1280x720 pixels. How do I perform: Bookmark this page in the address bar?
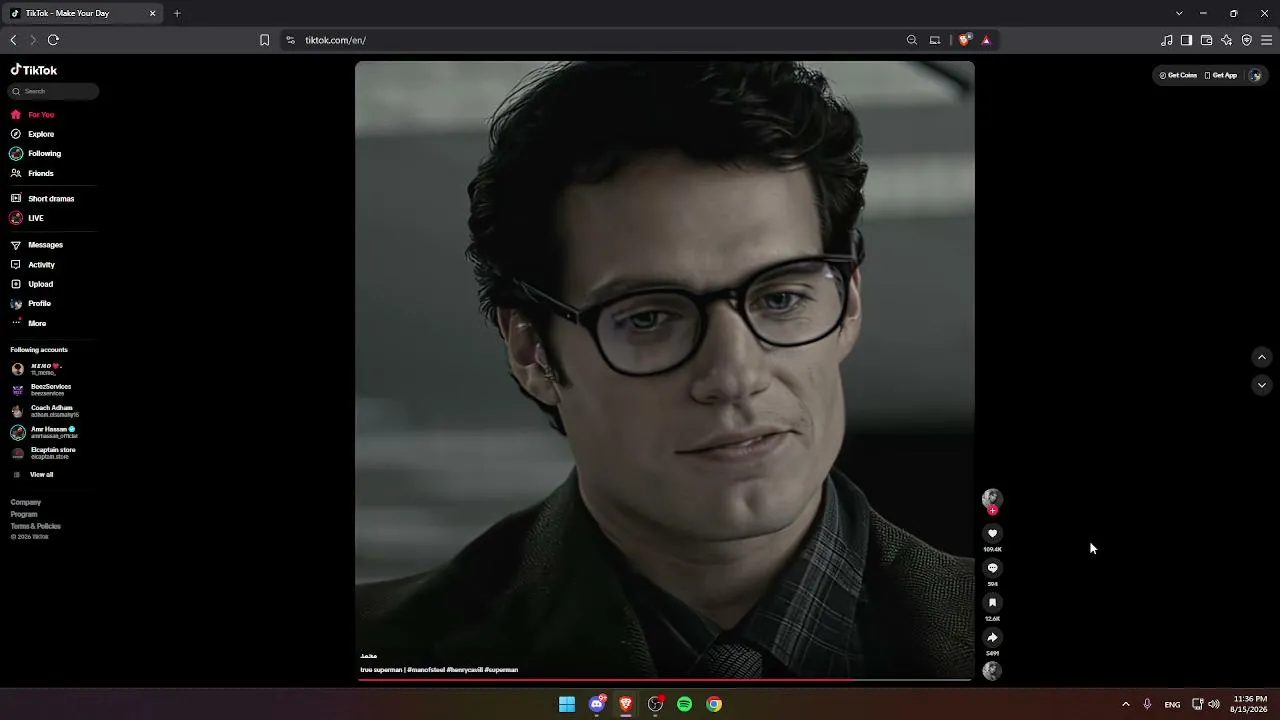[x=264, y=40]
